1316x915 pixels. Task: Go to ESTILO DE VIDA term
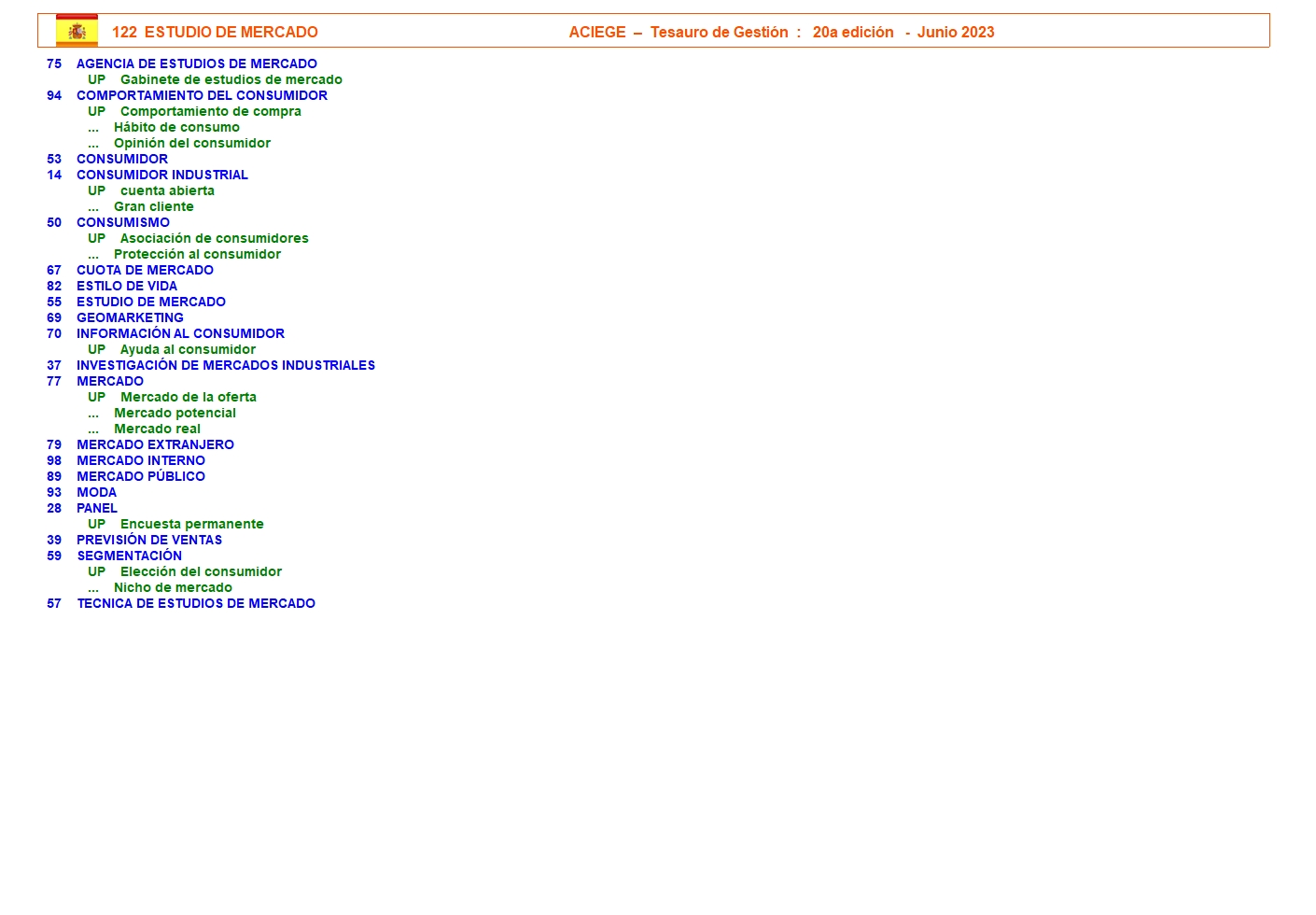click(x=127, y=286)
